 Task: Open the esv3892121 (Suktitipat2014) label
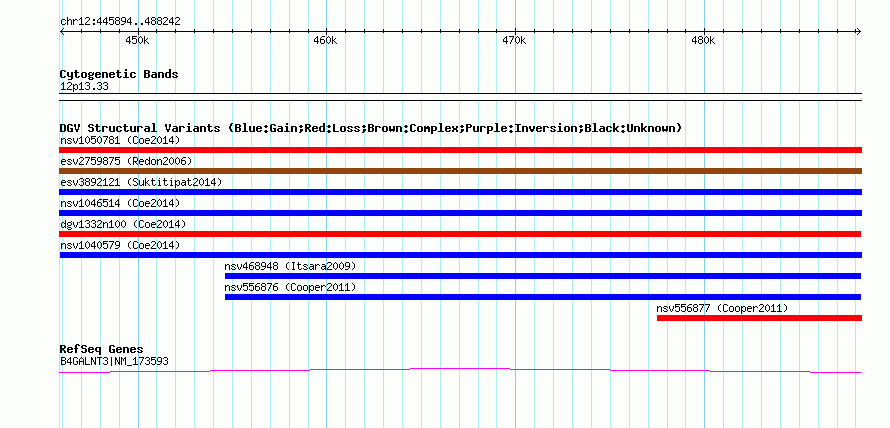click(x=141, y=182)
